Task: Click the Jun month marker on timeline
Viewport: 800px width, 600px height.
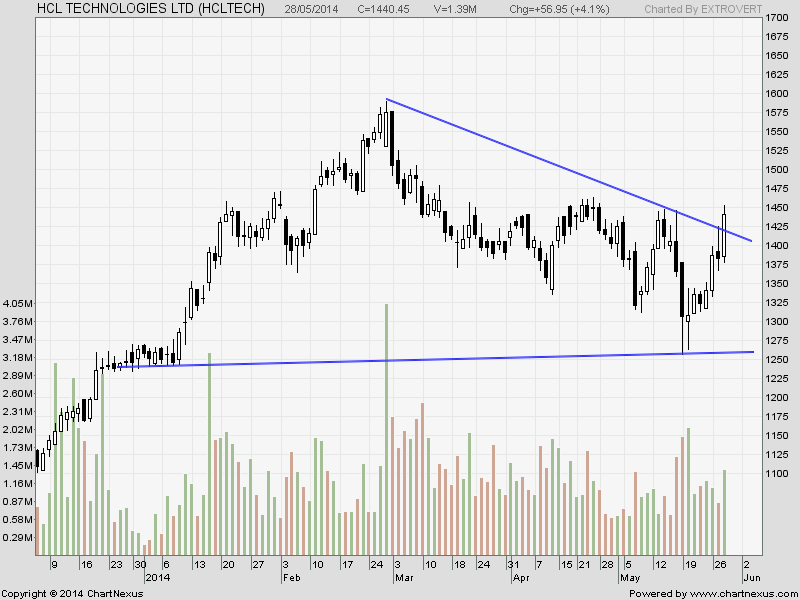Action: (x=750, y=578)
